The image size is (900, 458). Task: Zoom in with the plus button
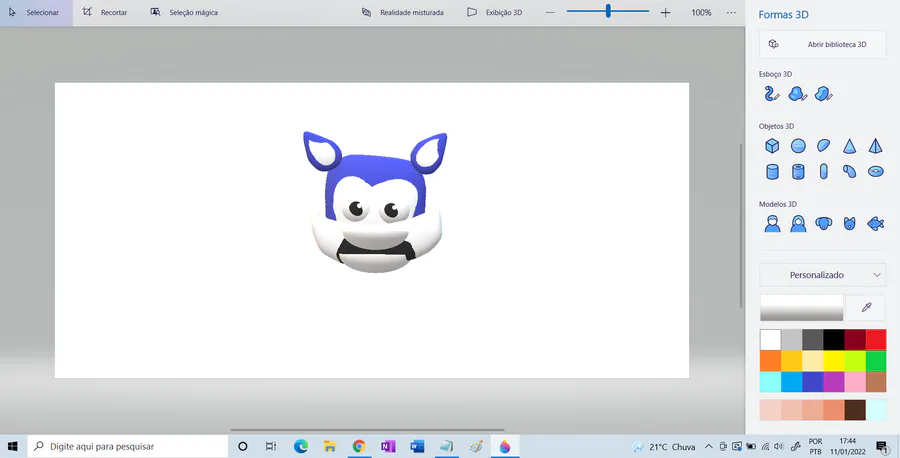(665, 13)
